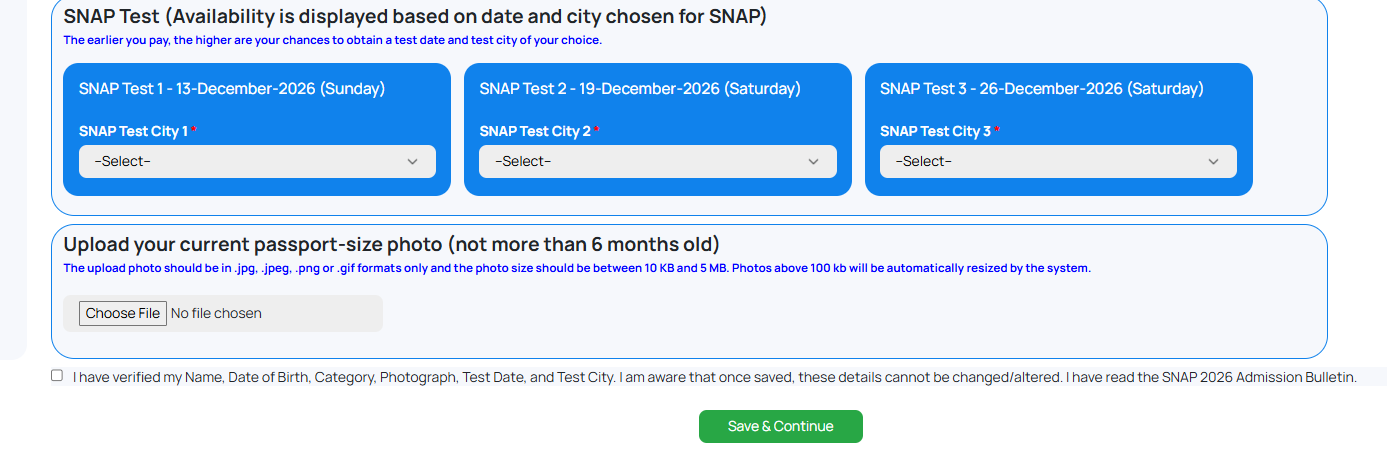
Task: Click the chevron arrow in the City 3 select
Action: click(x=1213, y=161)
